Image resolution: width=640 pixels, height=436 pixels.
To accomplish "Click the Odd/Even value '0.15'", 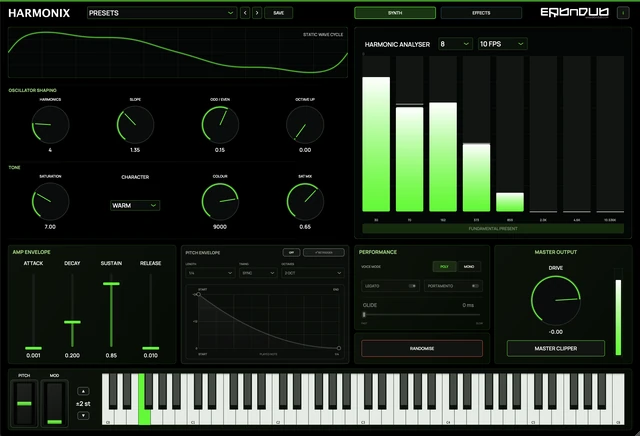I will coord(220,150).
